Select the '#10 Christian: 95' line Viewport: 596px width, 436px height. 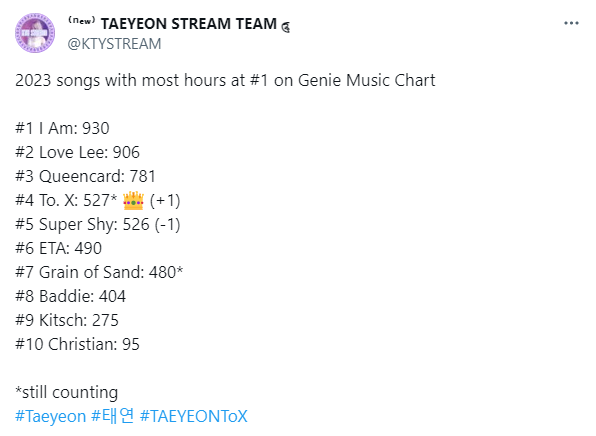78,344
